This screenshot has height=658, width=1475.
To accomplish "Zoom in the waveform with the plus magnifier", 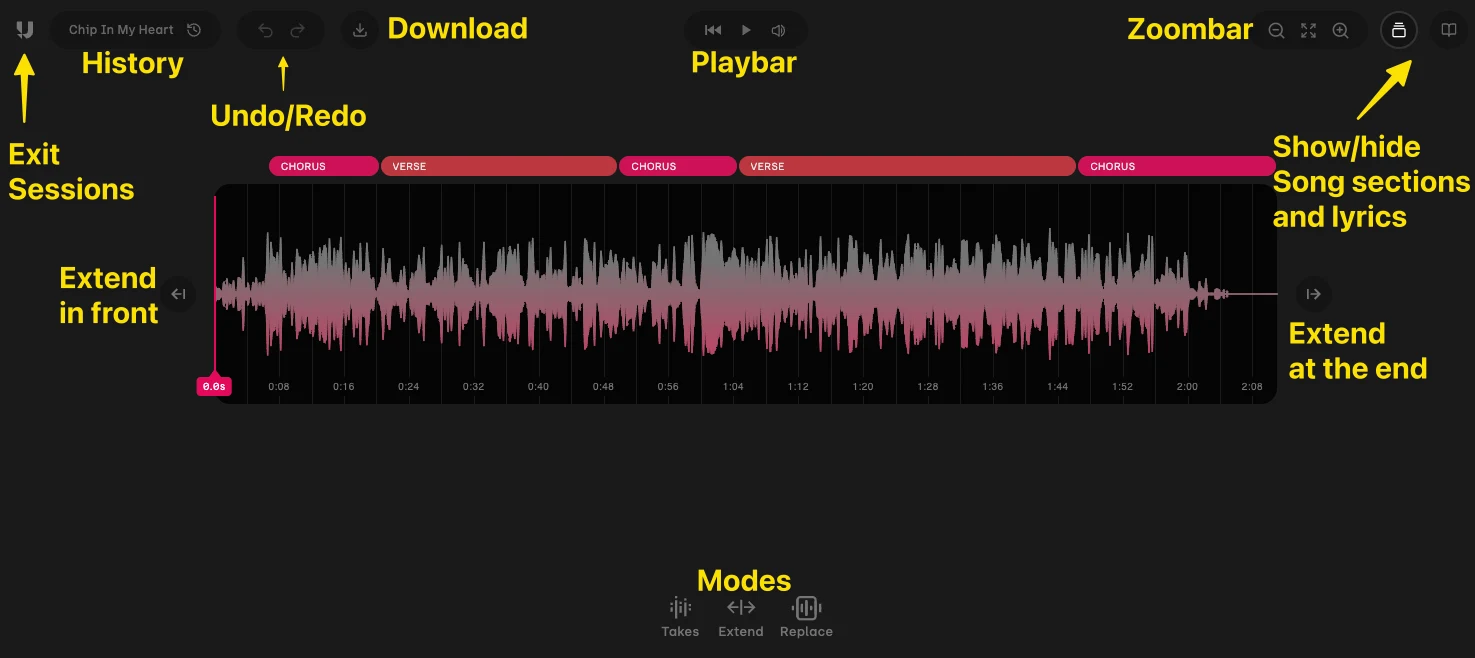I will (x=1341, y=30).
